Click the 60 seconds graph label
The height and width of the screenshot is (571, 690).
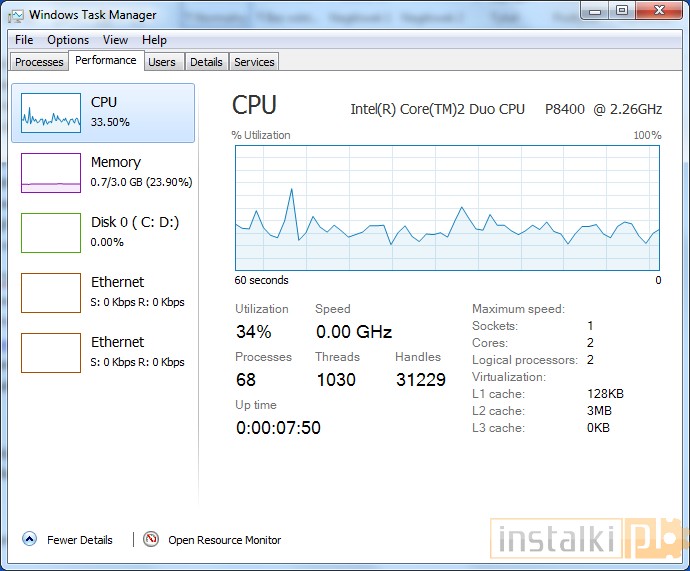click(x=261, y=280)
